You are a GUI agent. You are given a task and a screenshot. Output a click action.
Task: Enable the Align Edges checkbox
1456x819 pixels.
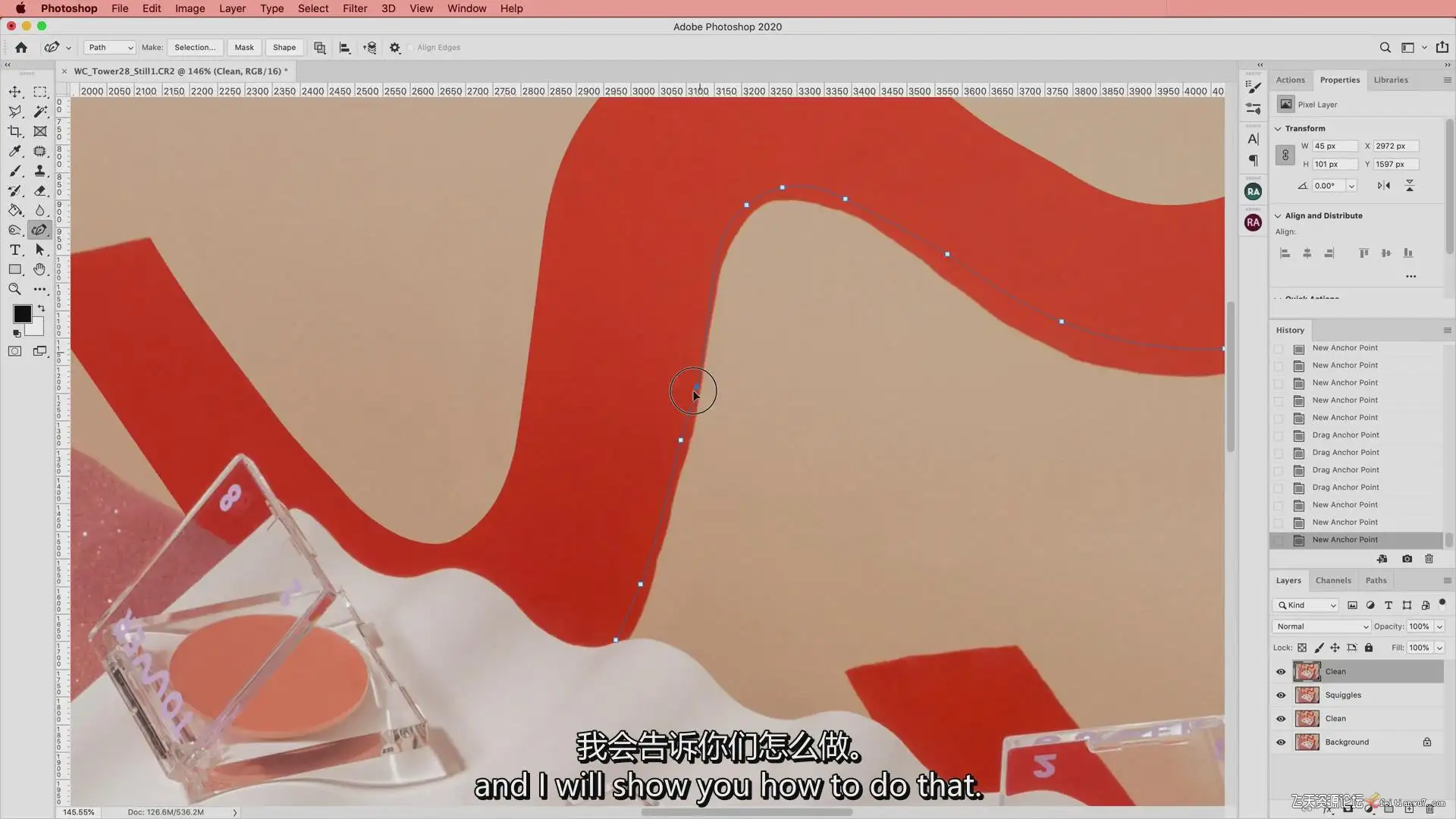410,48
